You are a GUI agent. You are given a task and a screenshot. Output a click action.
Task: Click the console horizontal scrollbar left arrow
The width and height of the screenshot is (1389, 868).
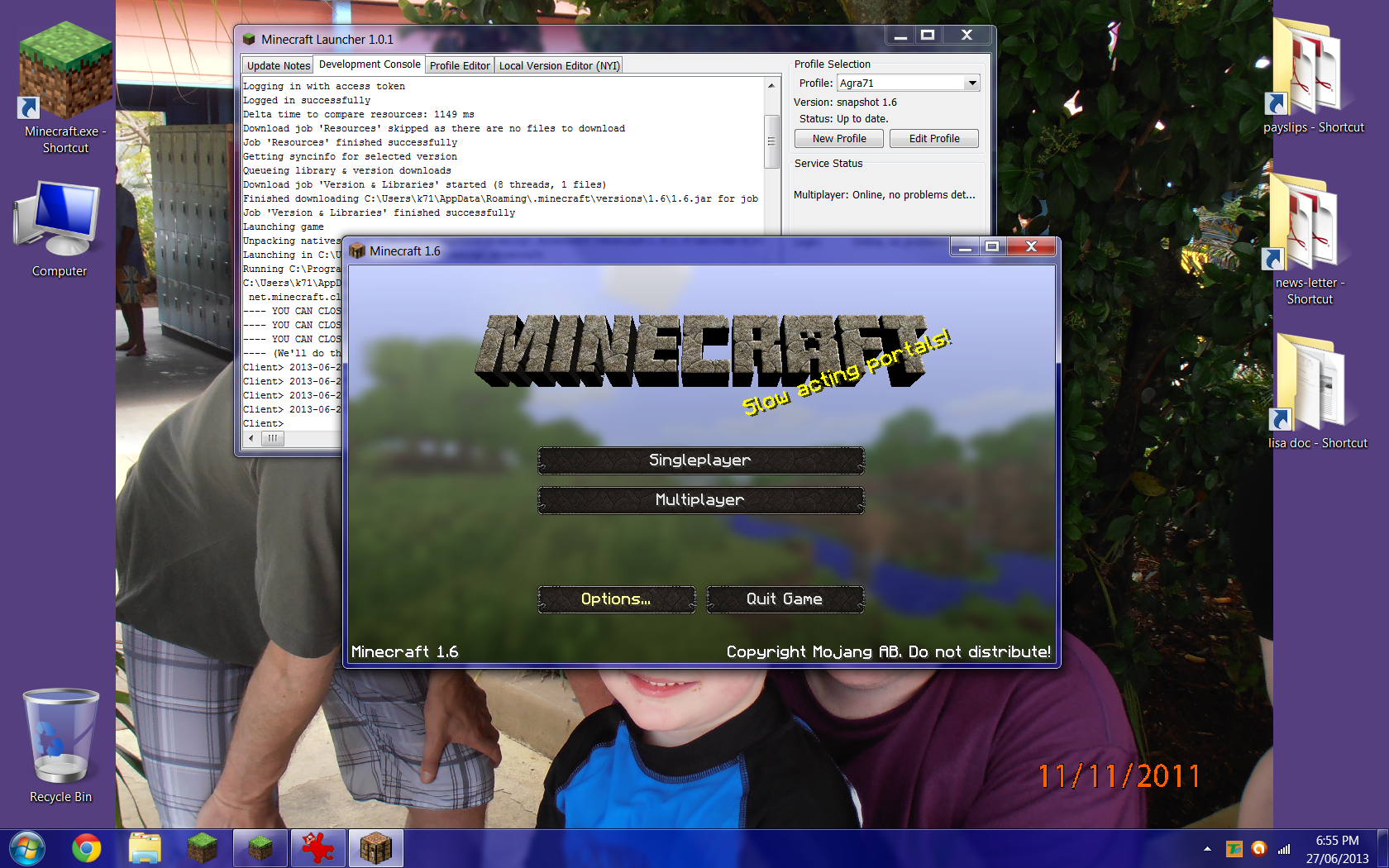point(251,438)
